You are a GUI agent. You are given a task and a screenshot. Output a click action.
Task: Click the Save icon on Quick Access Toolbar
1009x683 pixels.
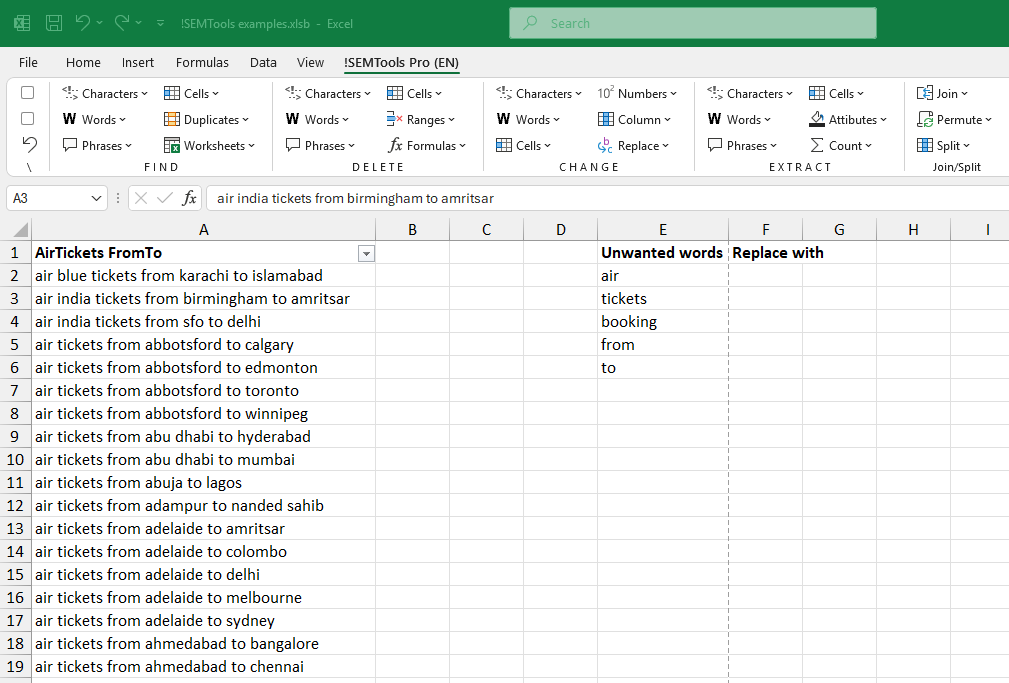coord(53,22)
